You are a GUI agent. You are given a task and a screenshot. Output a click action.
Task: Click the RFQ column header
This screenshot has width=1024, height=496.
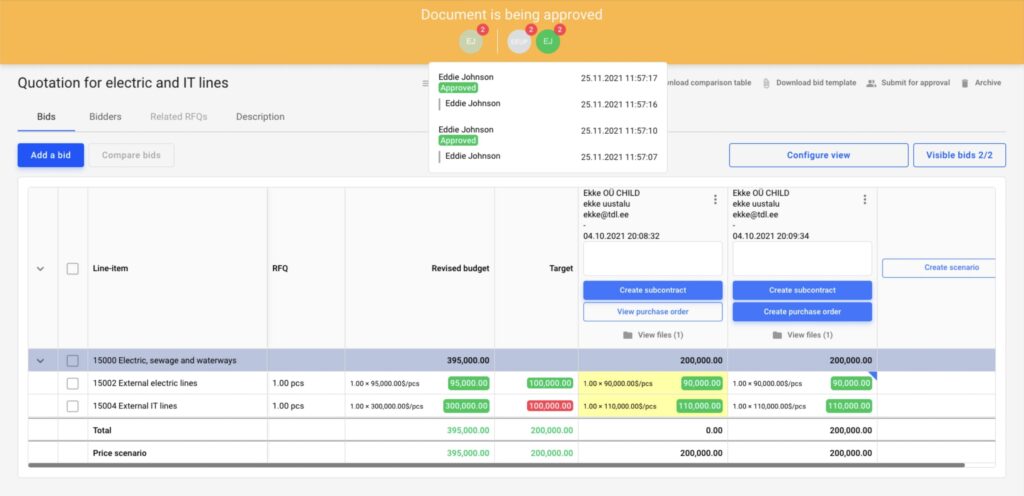[280, 268]
